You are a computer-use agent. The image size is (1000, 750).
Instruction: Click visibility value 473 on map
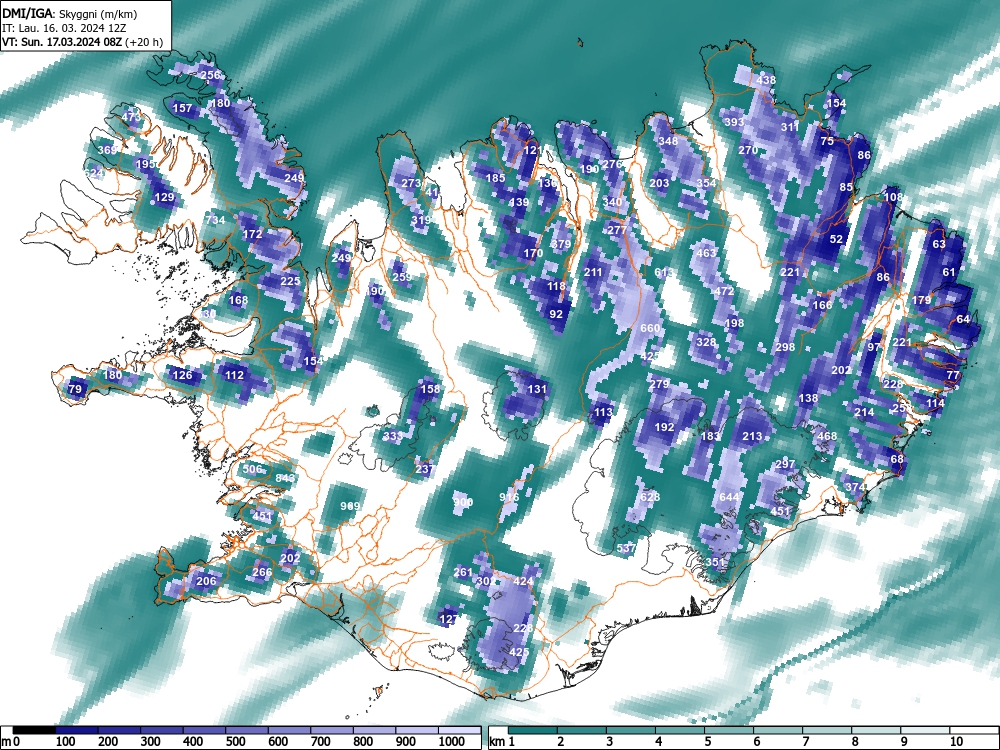[x=131, y=117]
